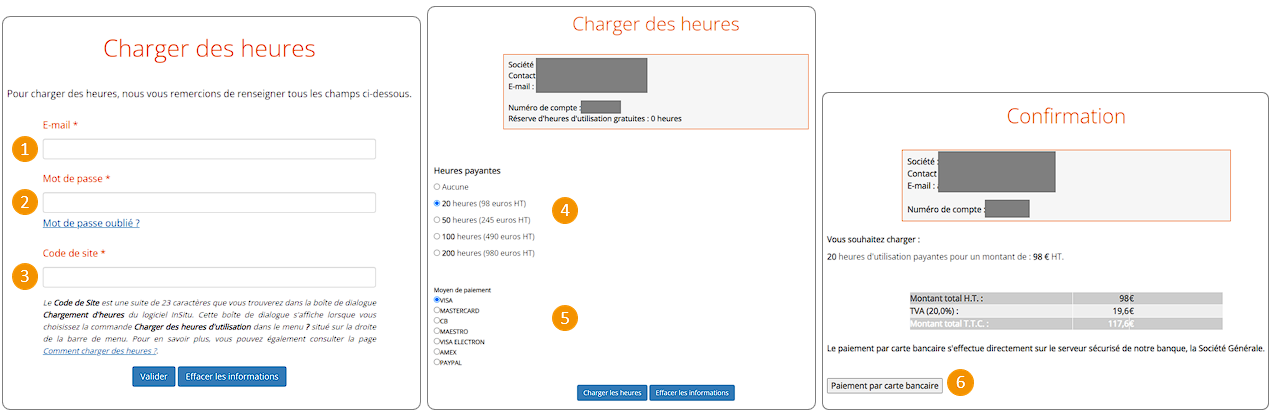
Task: Click the orange number 6 badge
Action: 961,383
